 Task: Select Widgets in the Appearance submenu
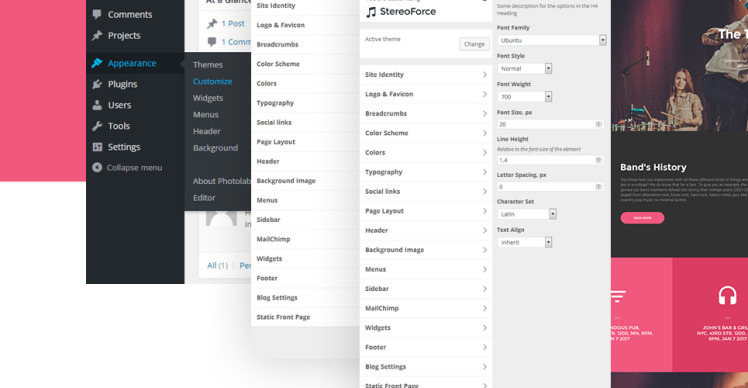[208, 98]
